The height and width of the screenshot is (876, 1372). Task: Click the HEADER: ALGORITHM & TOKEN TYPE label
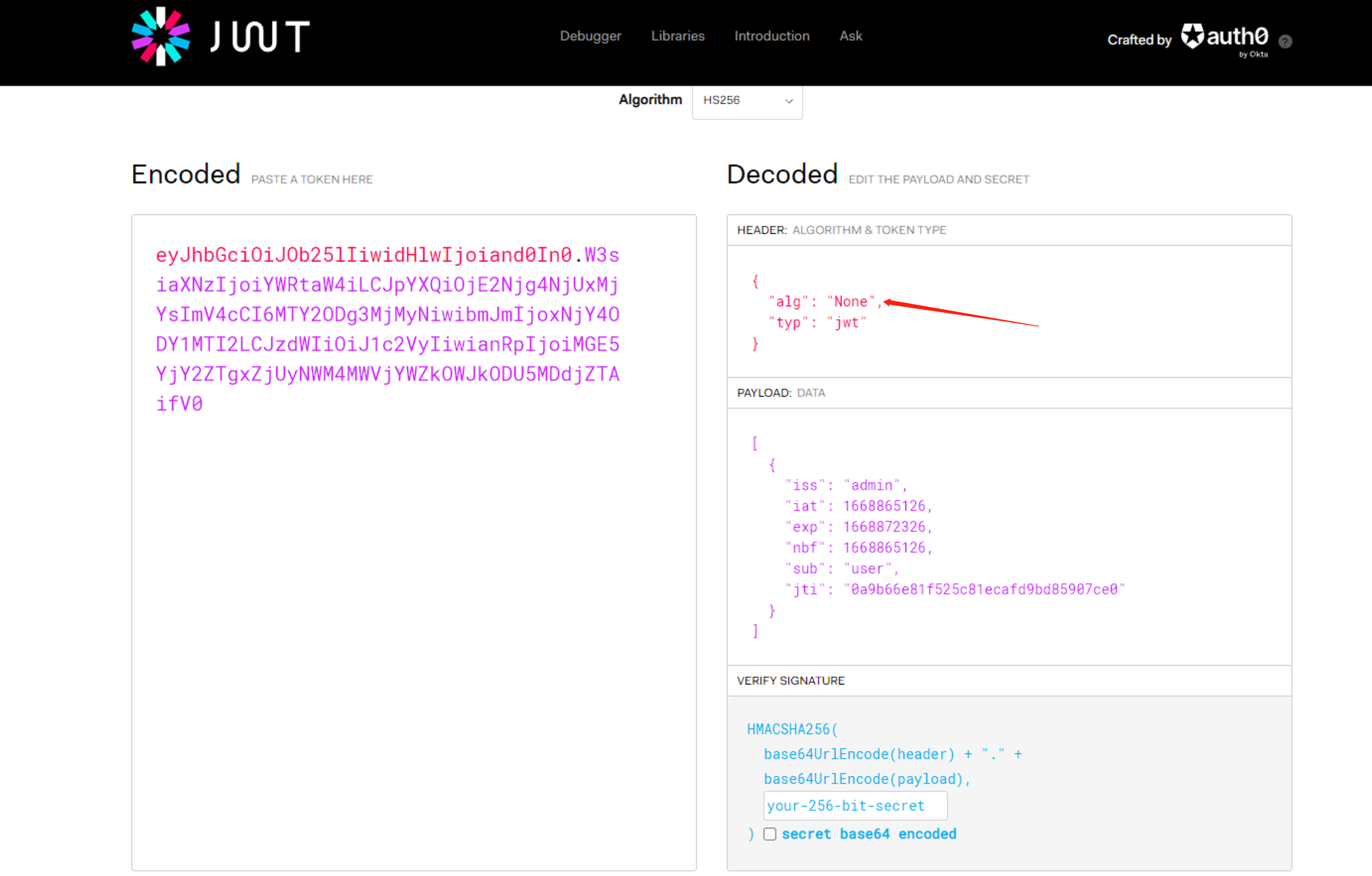tap(841, 230)
